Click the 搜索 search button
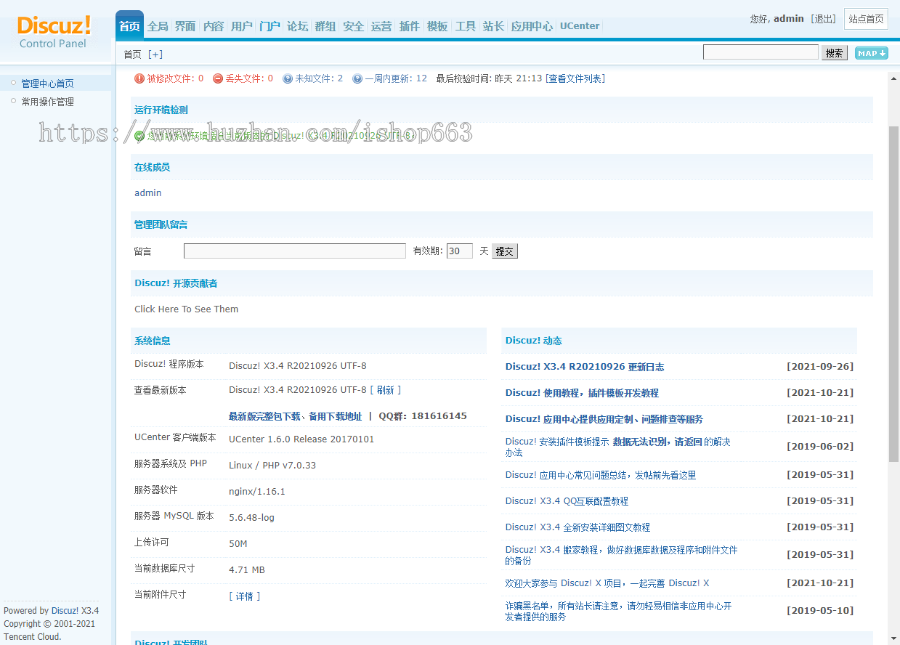 click(834, 53)
